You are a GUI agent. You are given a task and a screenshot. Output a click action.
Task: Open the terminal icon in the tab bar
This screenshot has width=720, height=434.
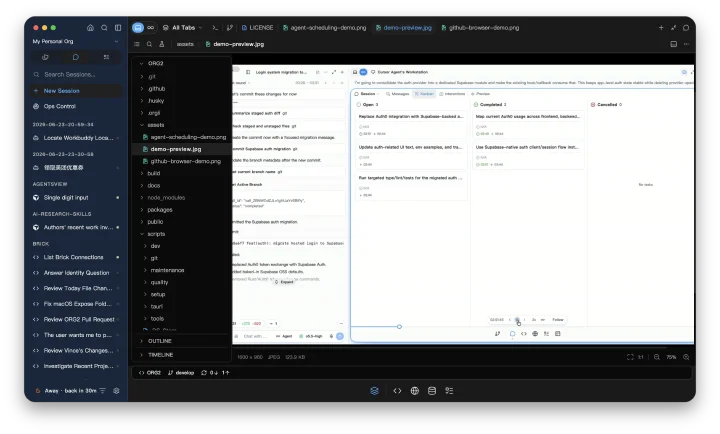[x=215, y=28]
